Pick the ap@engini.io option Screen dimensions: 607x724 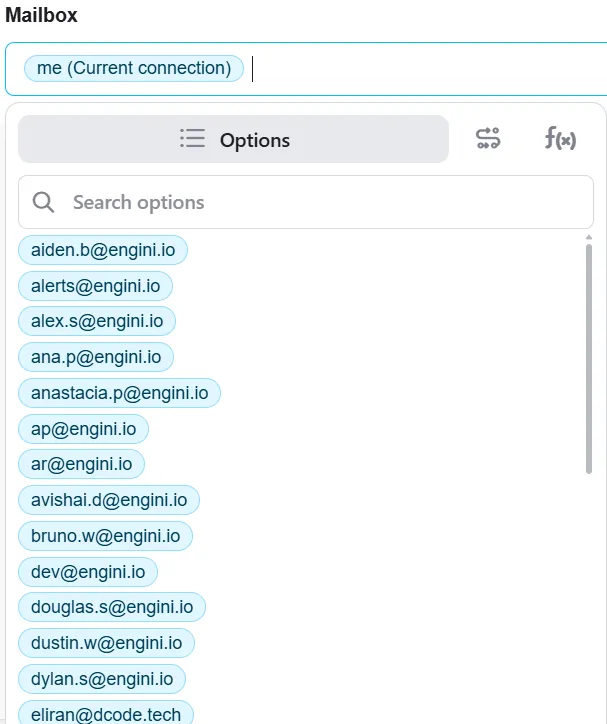tap(84, 429)
